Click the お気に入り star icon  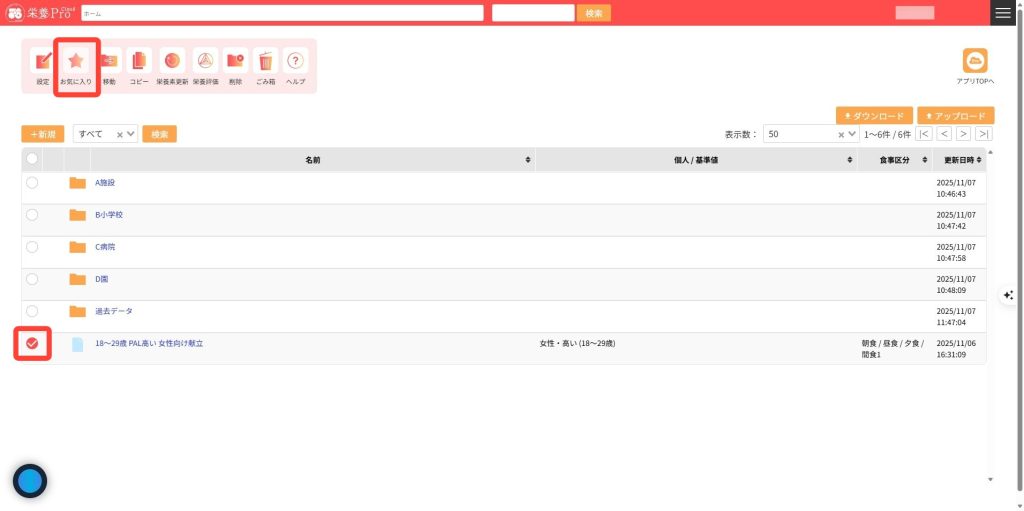76,62
